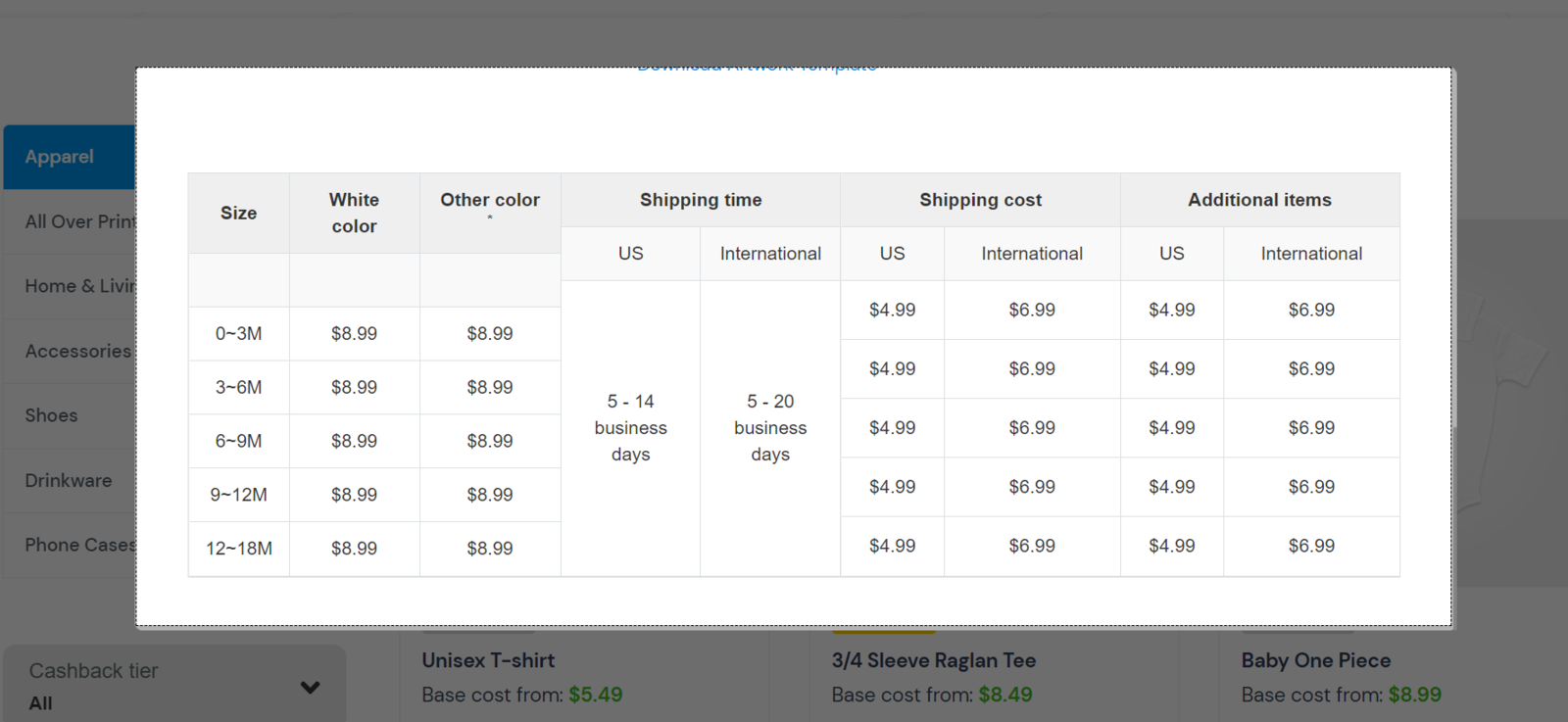Expand Cashback tier chevron arrow
The height and width of the screenshot is (722, 1568).
click(x=310, y=687)
